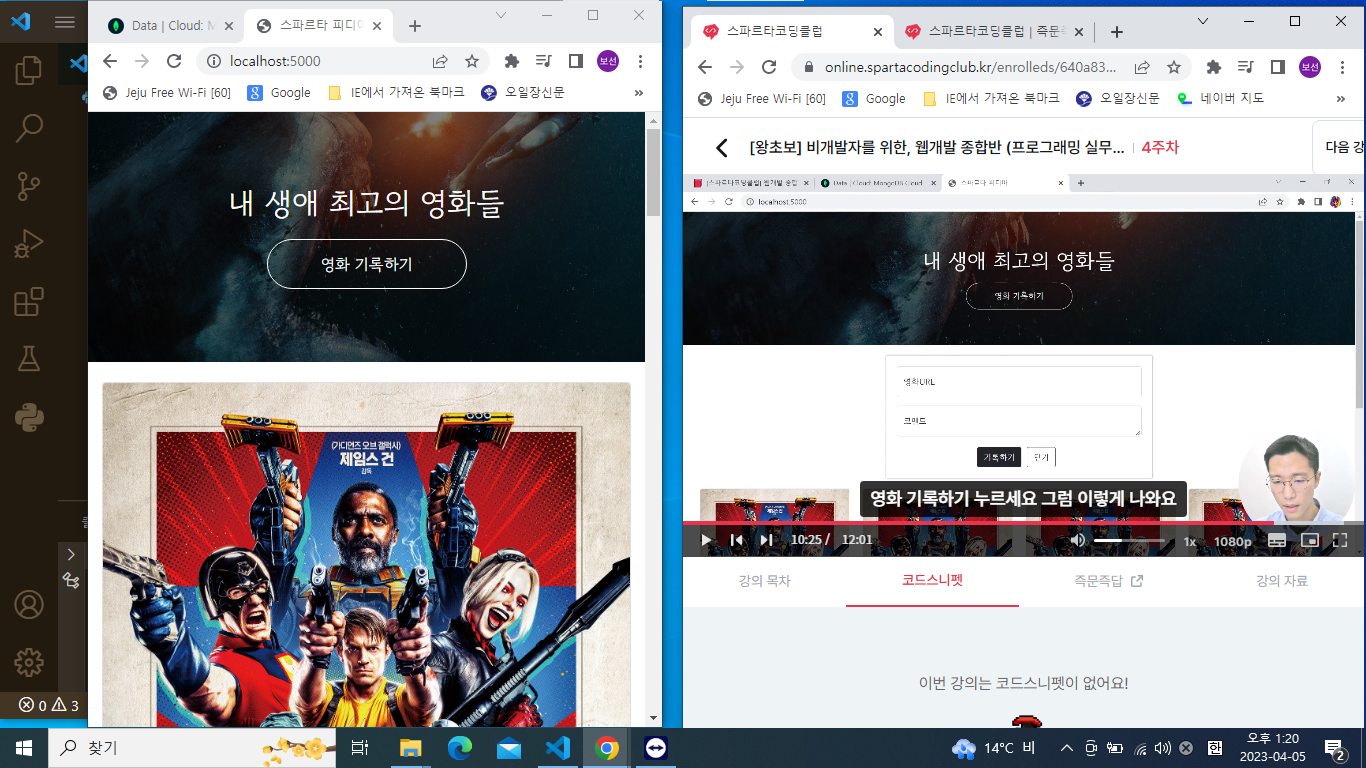The width and height of the screenshot is (1366, 768).
Task: Open 코드스니펫 tab
Action: (x=932, y=580)
